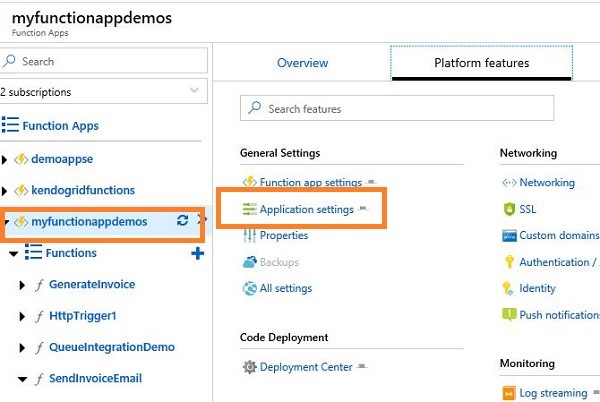Open the Networking link
Viewport: 600px width, 402px height.
546,183
